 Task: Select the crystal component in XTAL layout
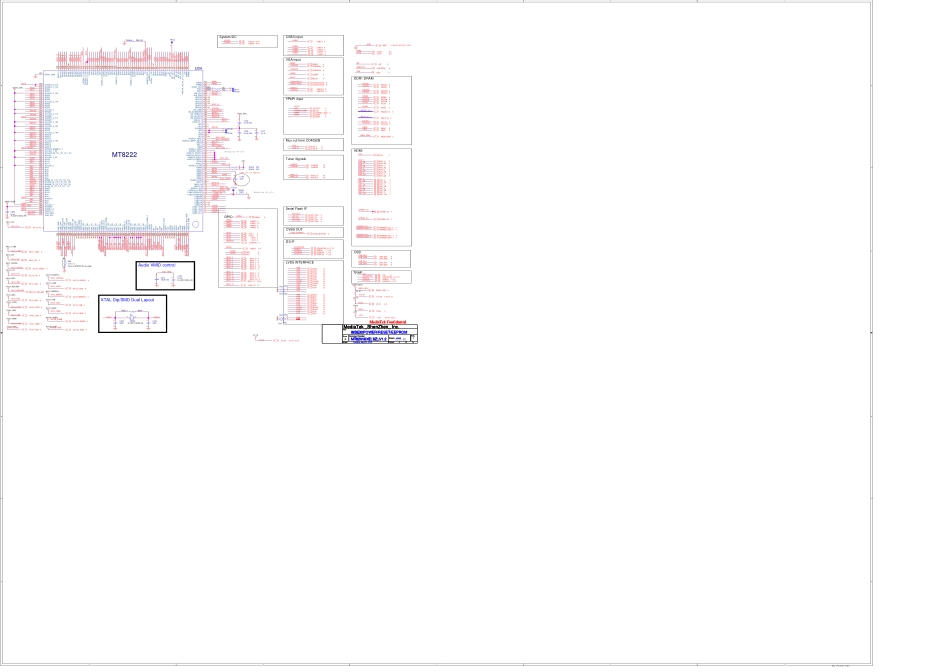tap(132, 319)
